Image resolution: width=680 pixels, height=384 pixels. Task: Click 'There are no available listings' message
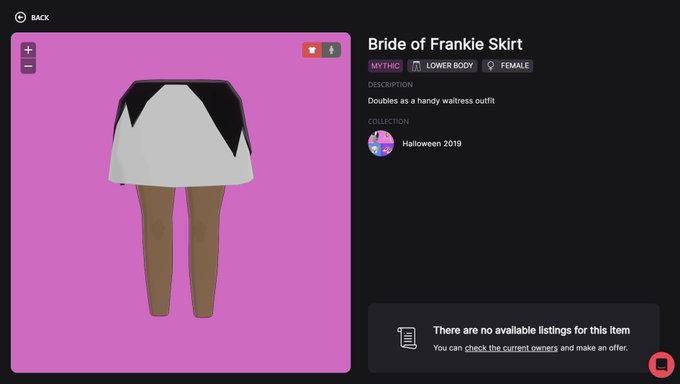click(531, 331)
